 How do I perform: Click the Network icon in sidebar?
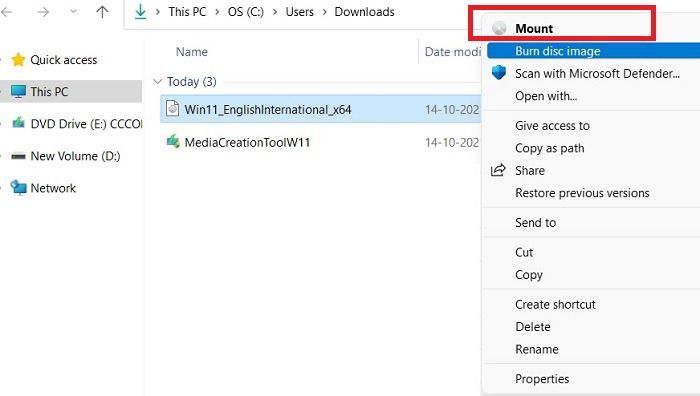[x=18, y=188]
